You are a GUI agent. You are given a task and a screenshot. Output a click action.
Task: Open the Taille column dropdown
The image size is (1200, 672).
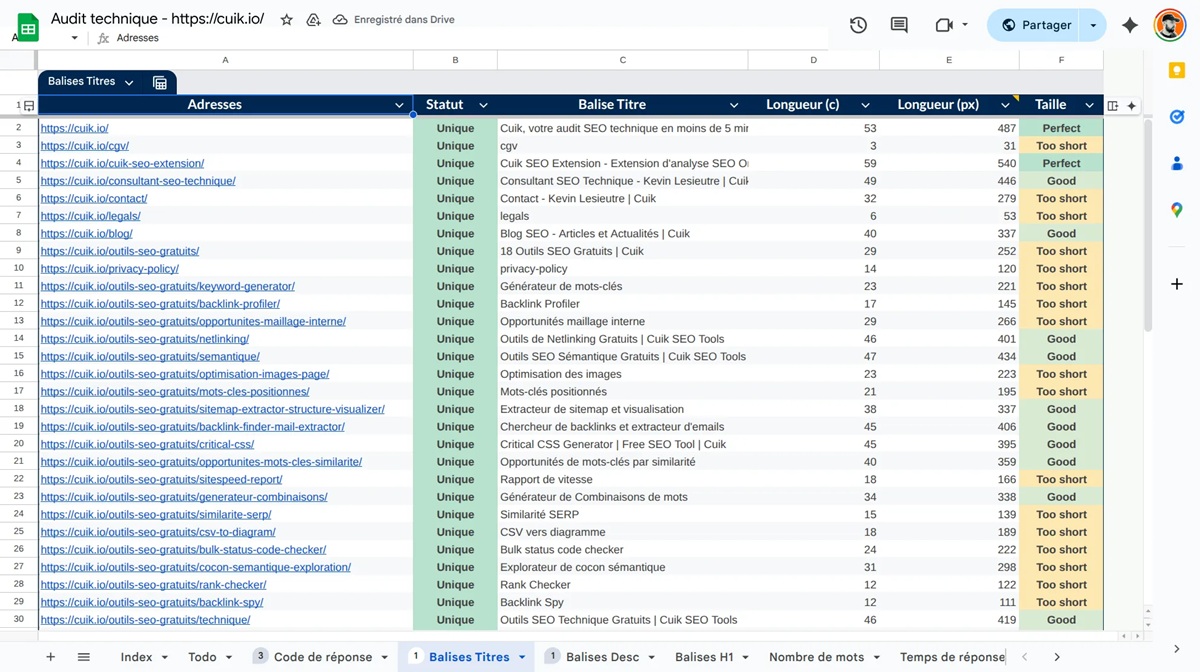click(x=1089, y=105)
